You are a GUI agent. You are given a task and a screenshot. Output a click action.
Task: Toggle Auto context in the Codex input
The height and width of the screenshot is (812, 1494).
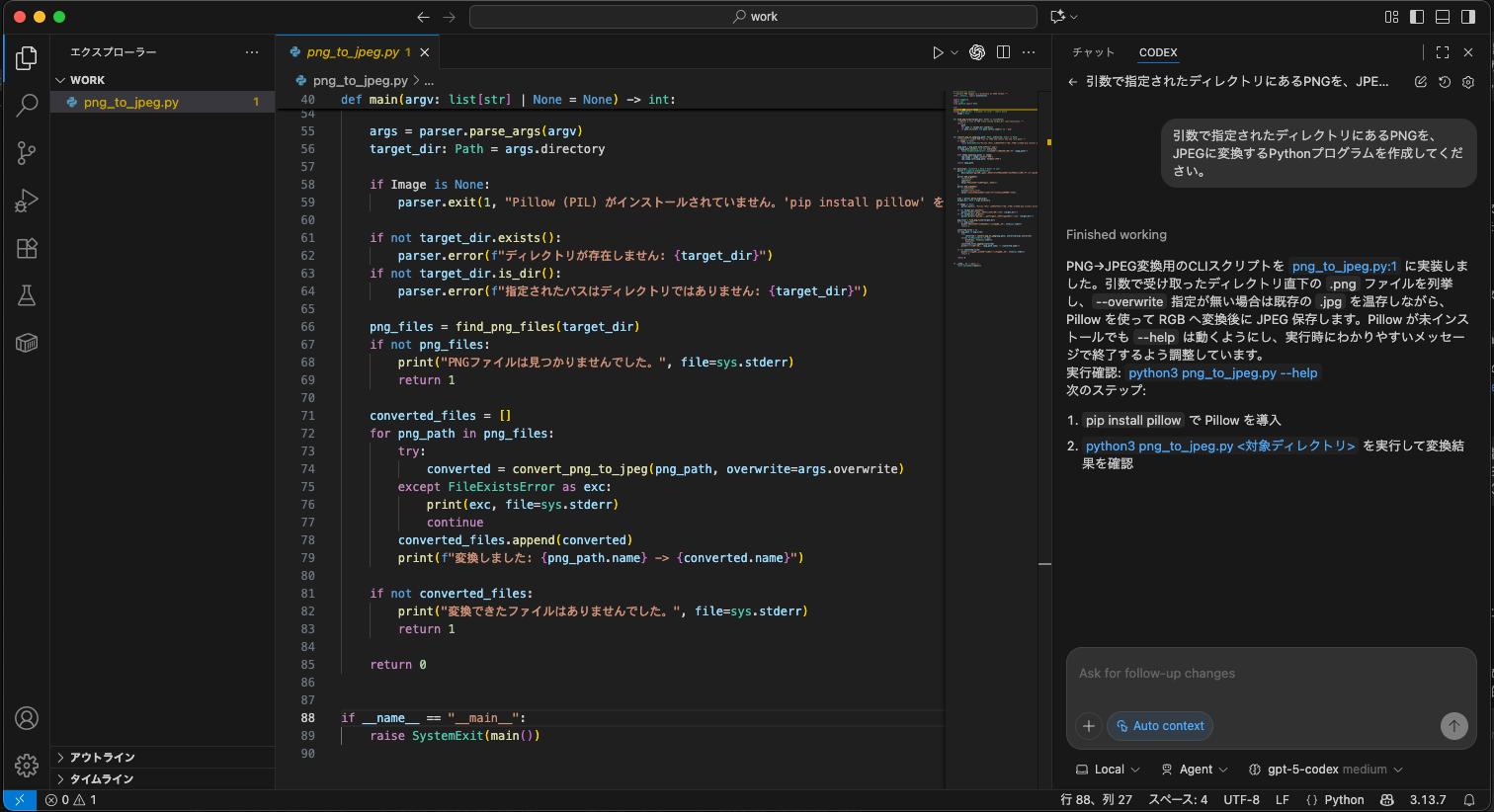1160,726
